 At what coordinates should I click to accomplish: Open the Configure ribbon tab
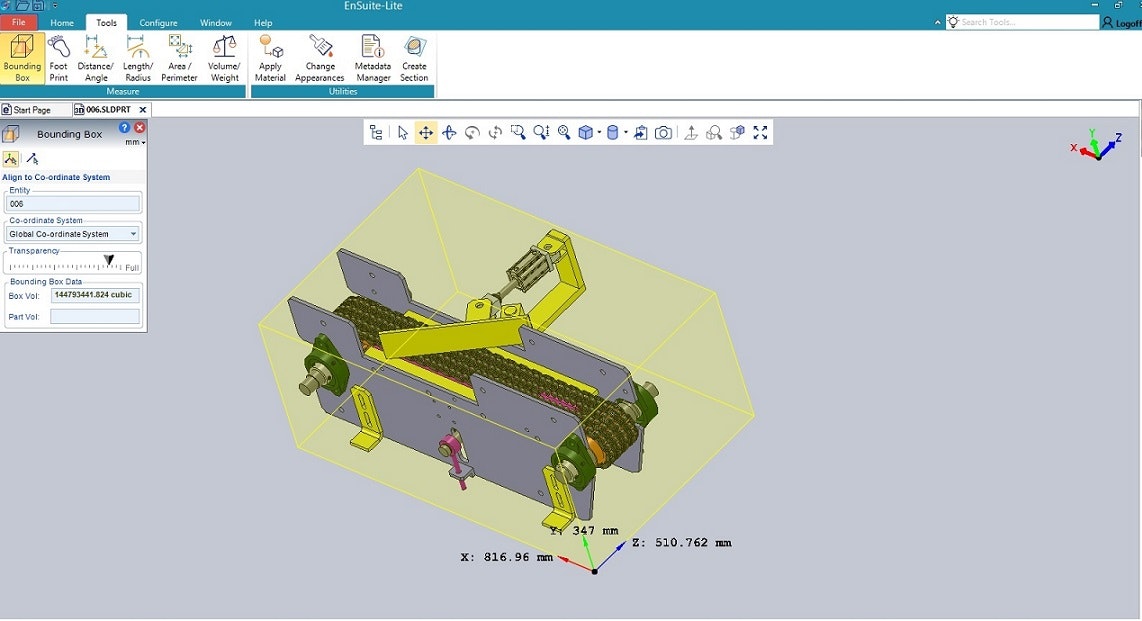158,23
